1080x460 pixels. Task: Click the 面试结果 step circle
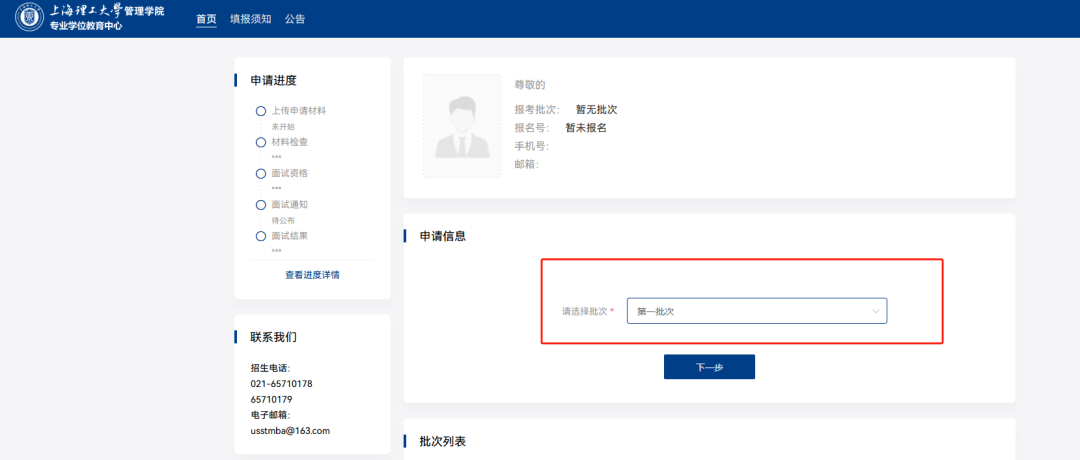tap(260, 236)
